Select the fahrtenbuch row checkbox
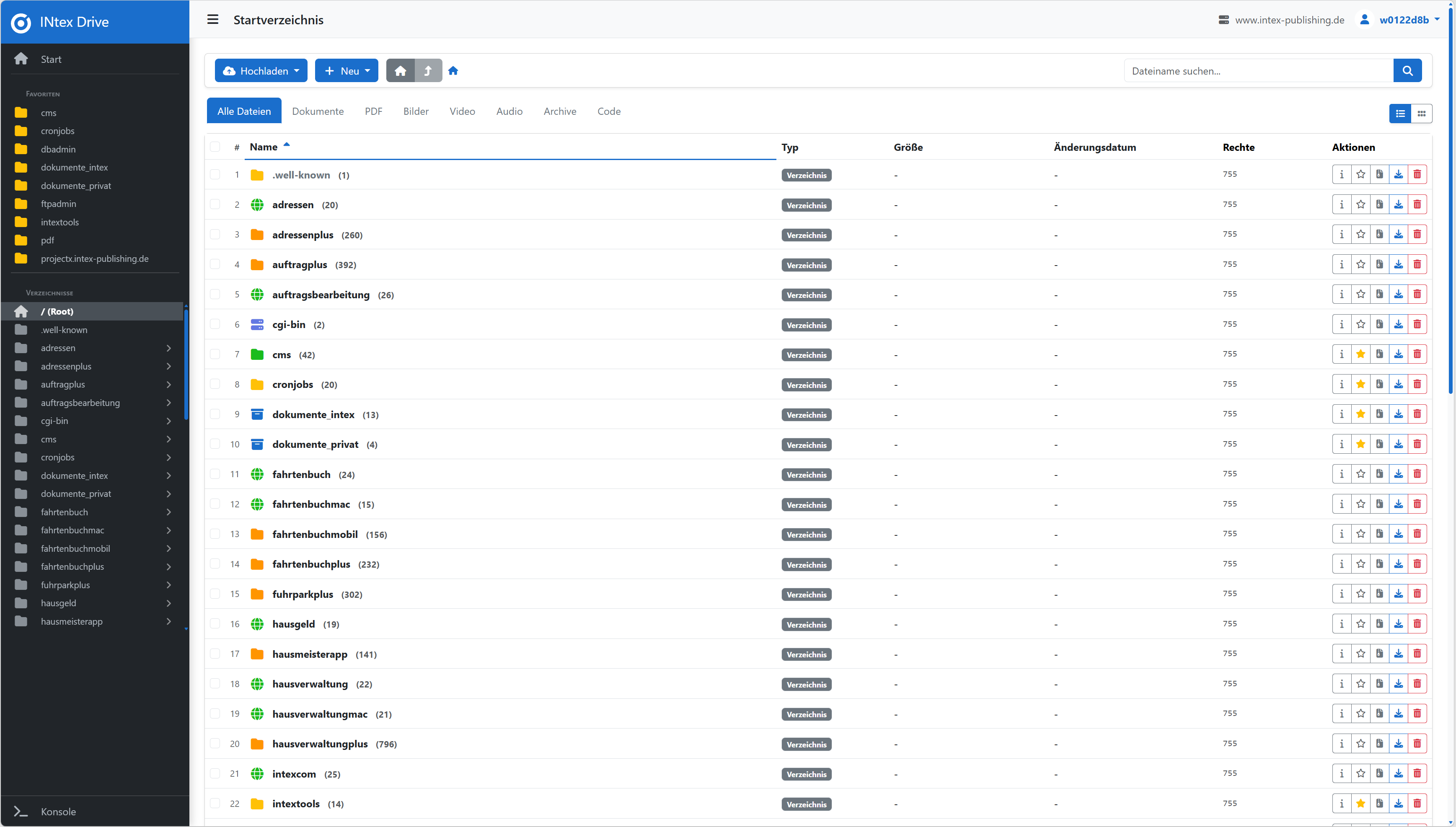 pos(215,474)
